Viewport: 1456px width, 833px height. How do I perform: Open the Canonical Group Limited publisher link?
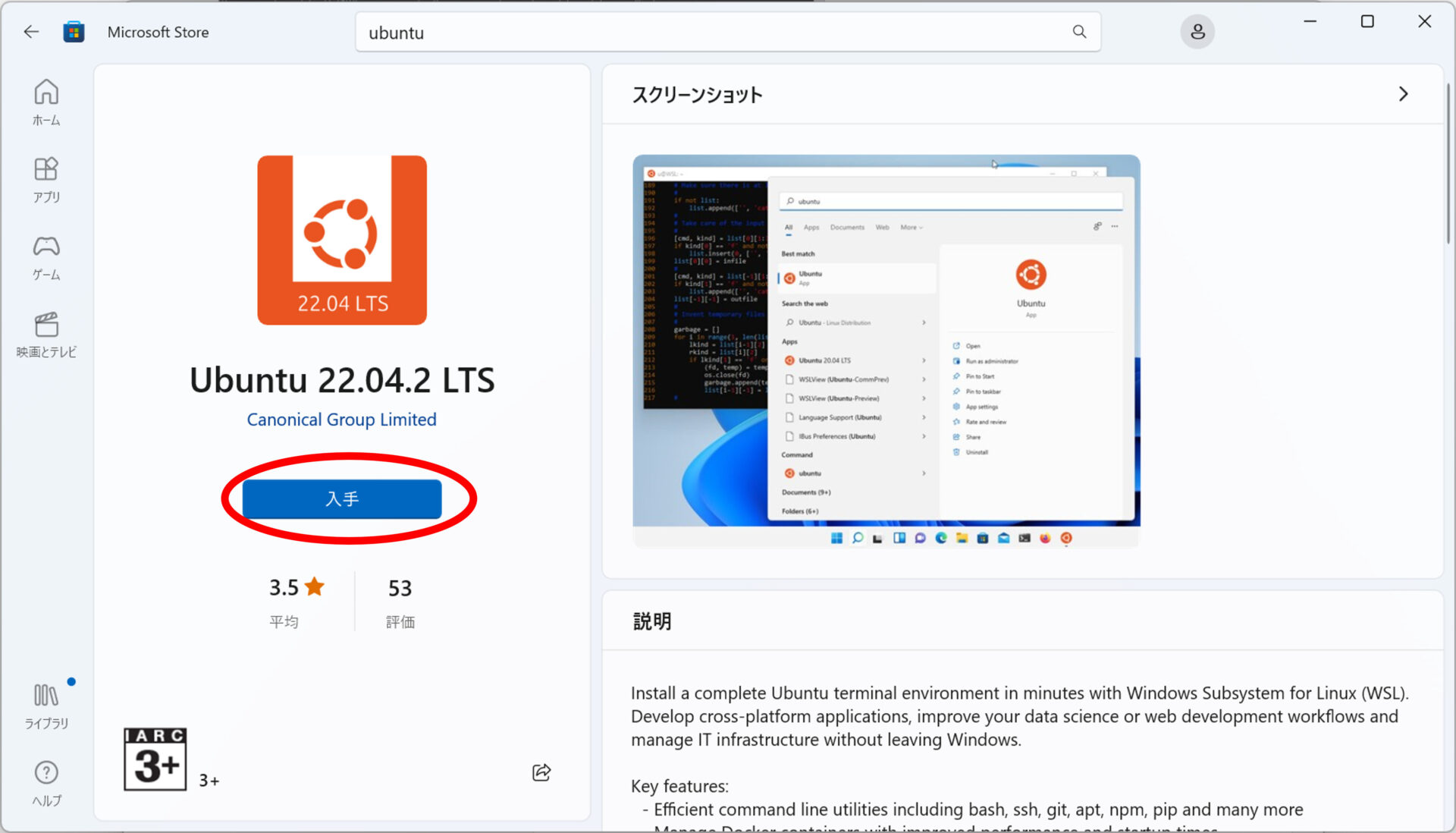click(x=341, y=419)
